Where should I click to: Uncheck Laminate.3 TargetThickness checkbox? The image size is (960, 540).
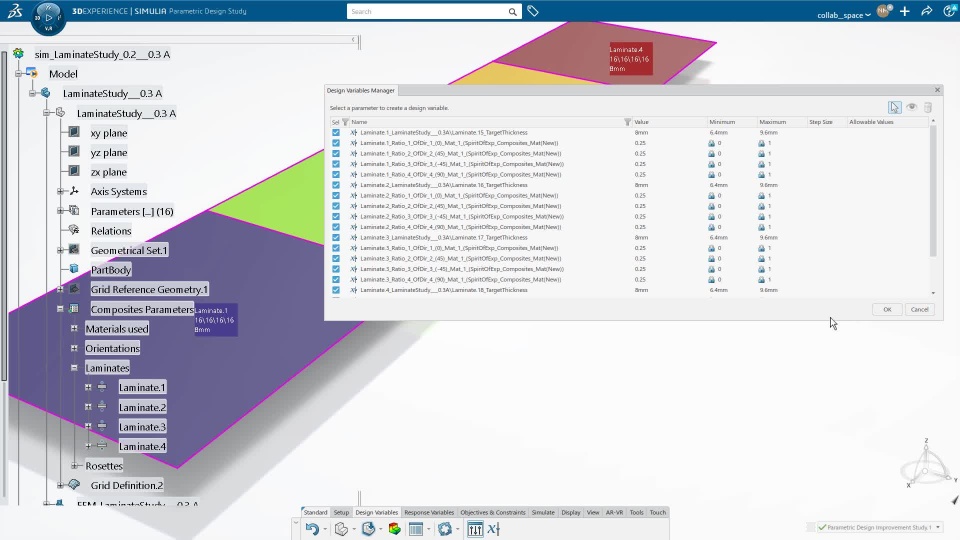click(336, 237)
